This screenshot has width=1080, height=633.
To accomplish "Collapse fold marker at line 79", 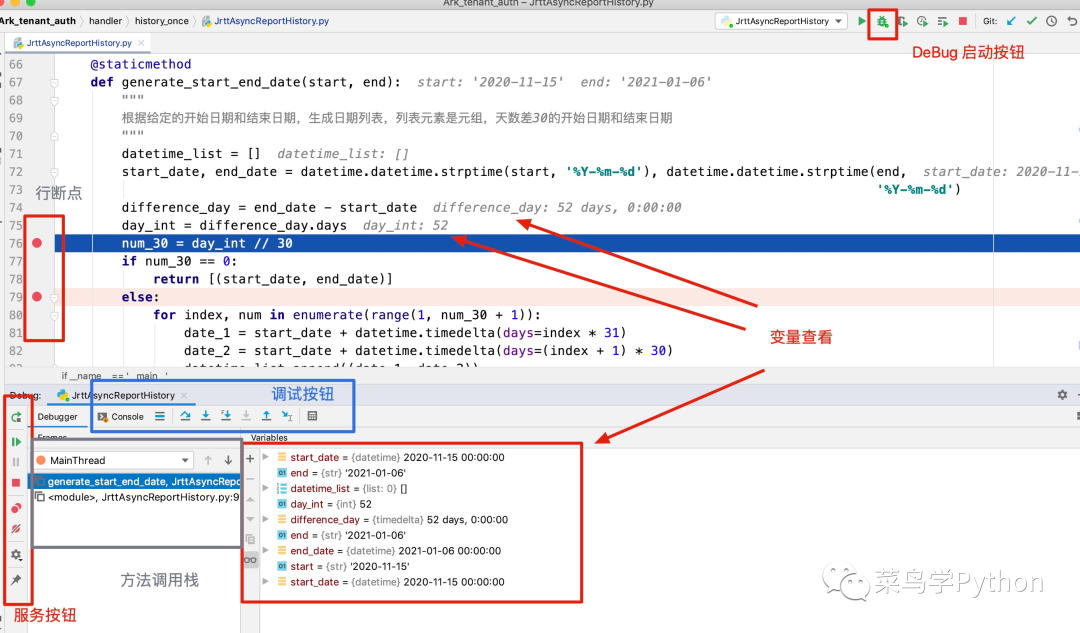I will coord(54,298).
